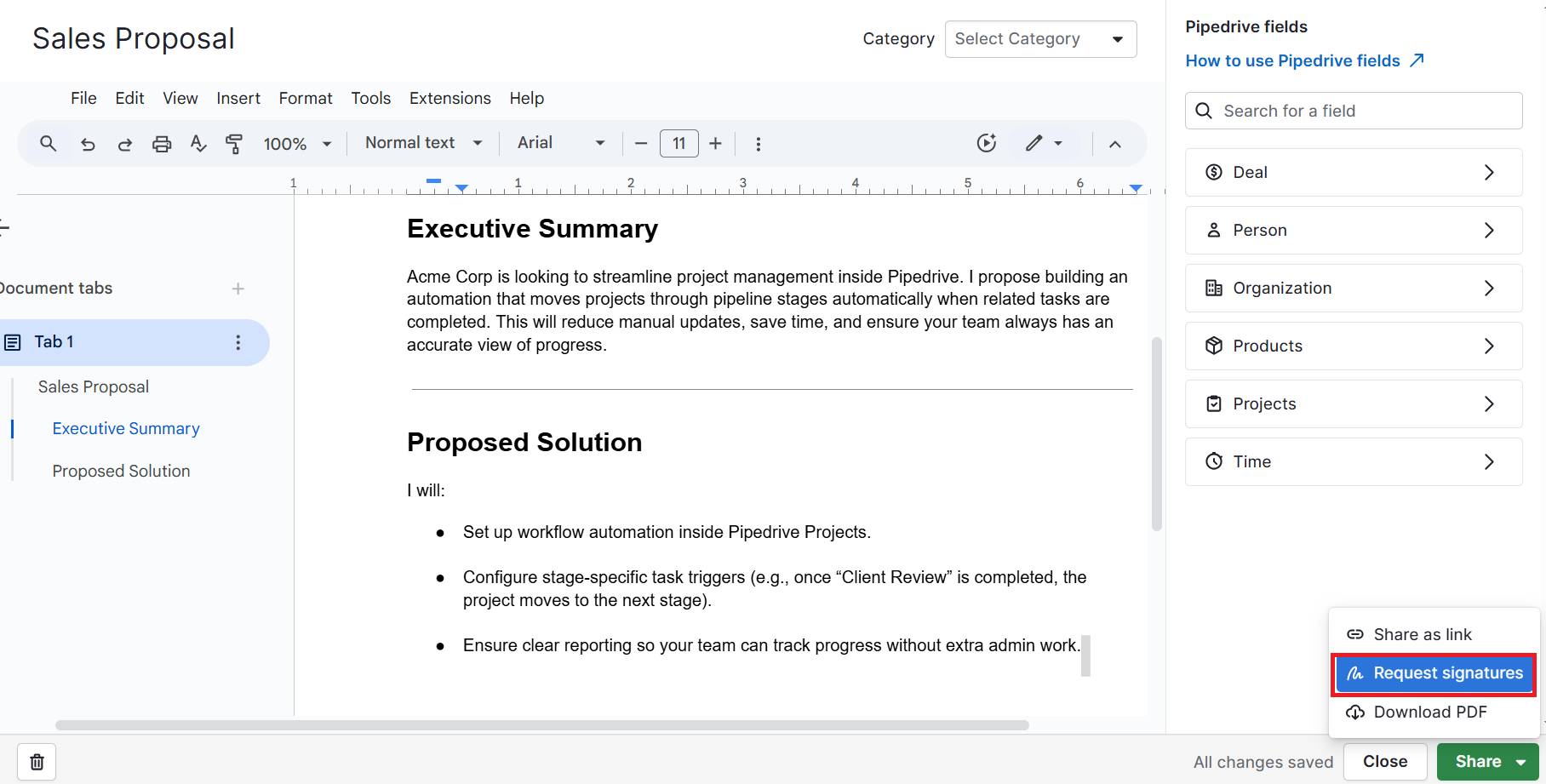The image size is (1546, 784).
Task: Jump to Proposed Solution outline heading
Action: point(121,471)
